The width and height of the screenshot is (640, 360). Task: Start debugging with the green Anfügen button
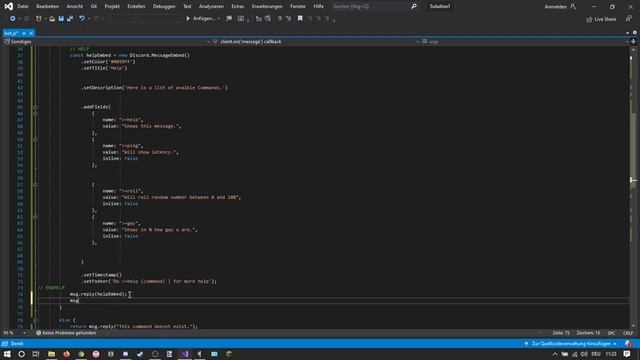tap(200, 19)
